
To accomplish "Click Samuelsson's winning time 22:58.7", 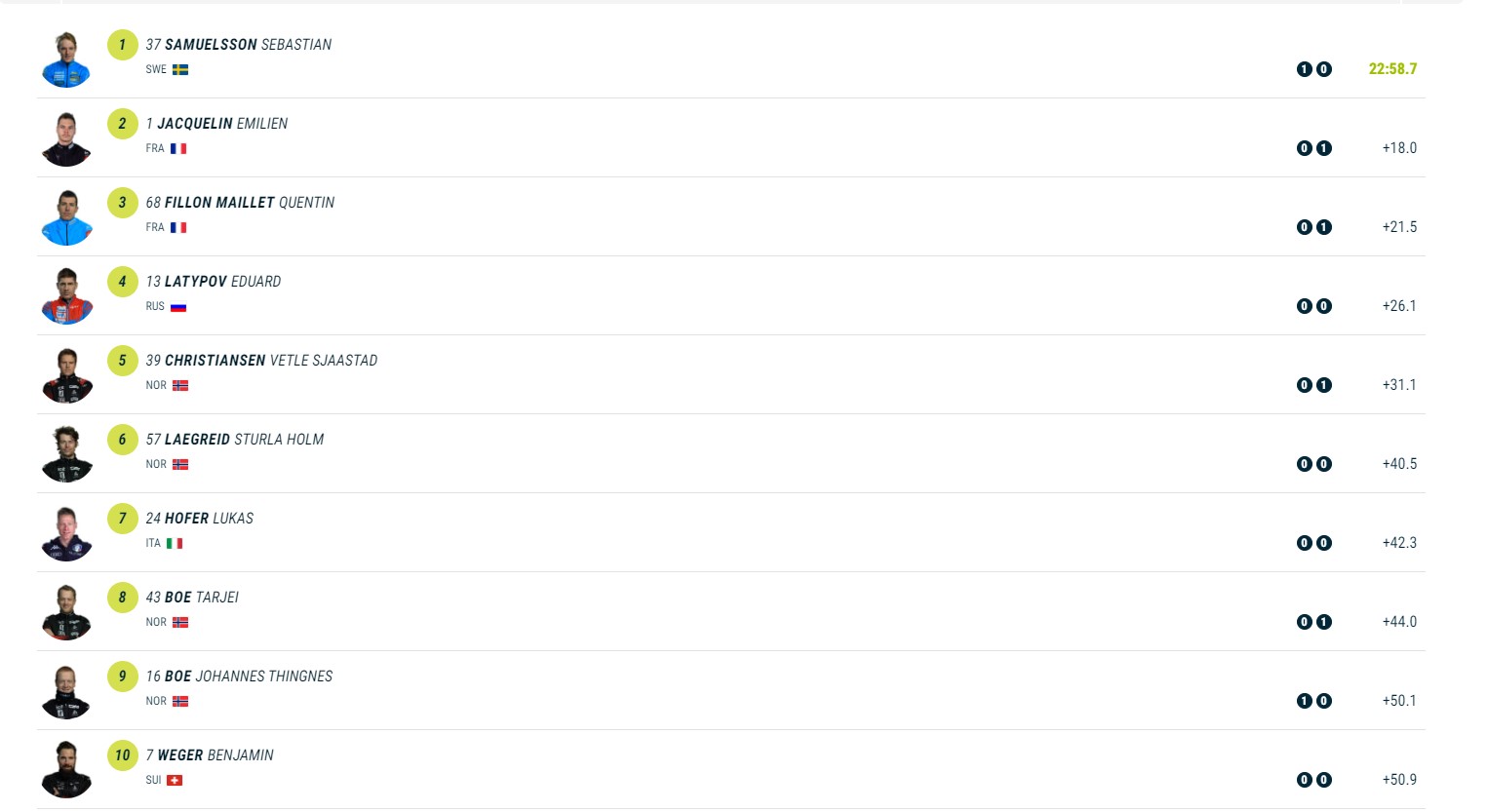I will pyautogui.click(x=1392, y=69).
